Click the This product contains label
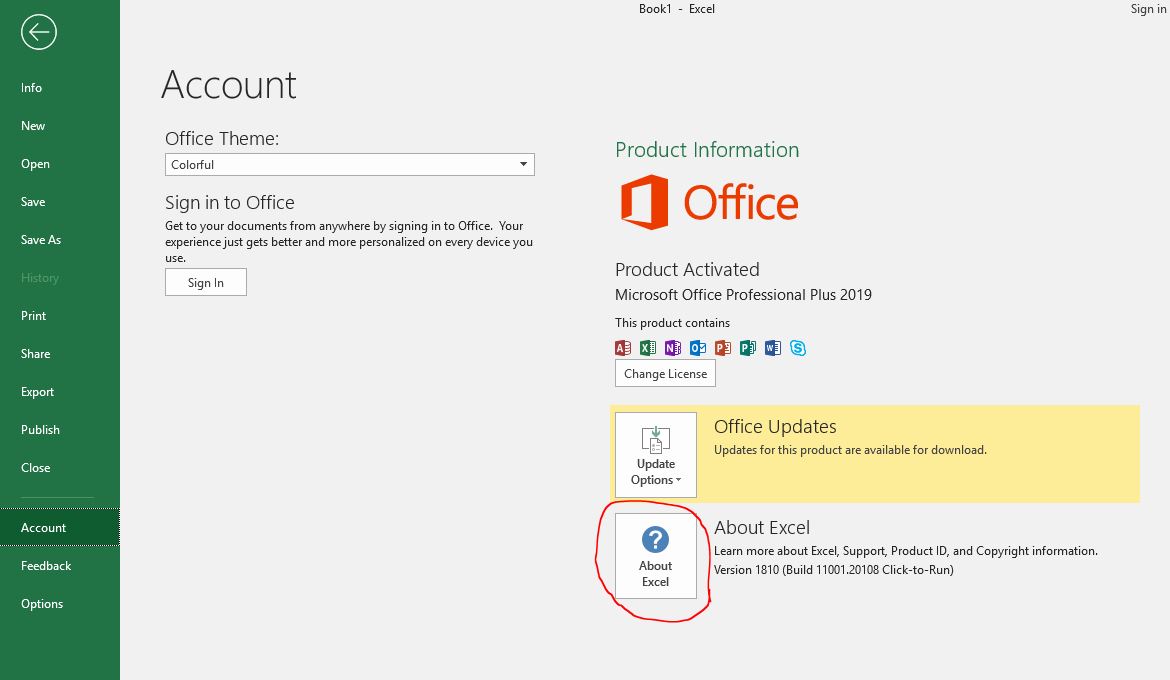Image resolution: width=1170 pixels, height=680 pixels. 672,323
